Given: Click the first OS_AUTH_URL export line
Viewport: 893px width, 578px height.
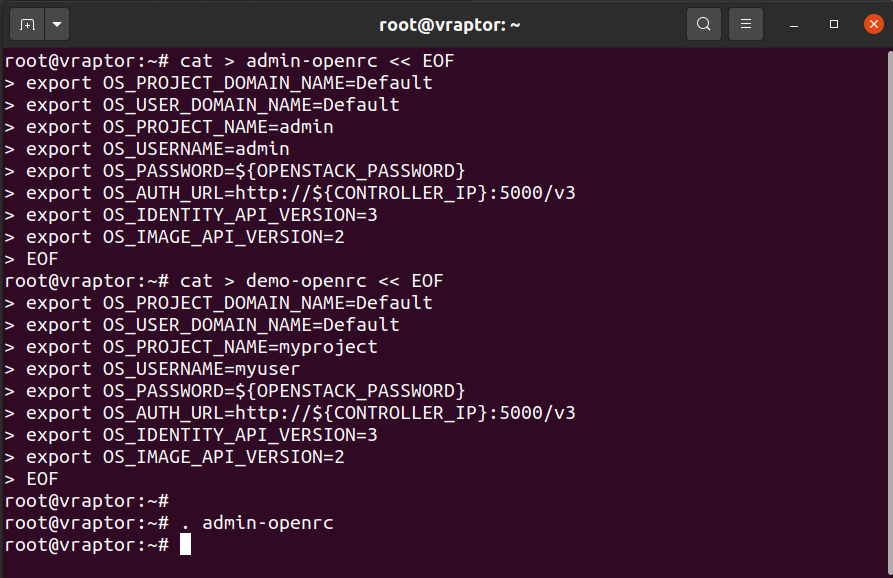Looking at the screenshot, I should (x=290, y=193).
